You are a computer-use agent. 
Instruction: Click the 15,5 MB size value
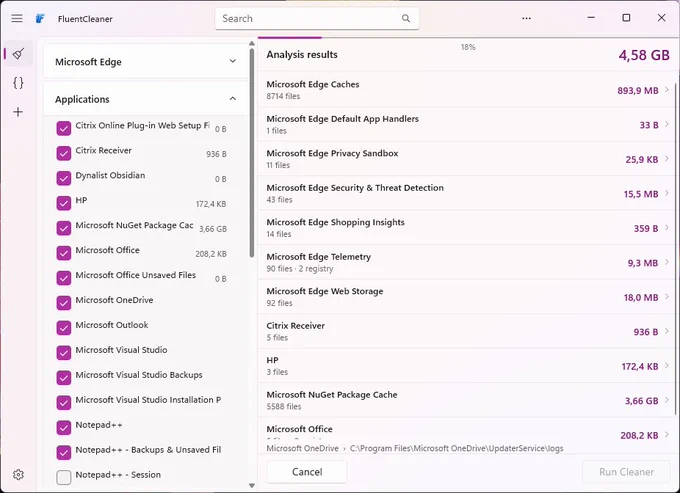tap(641, 194)
